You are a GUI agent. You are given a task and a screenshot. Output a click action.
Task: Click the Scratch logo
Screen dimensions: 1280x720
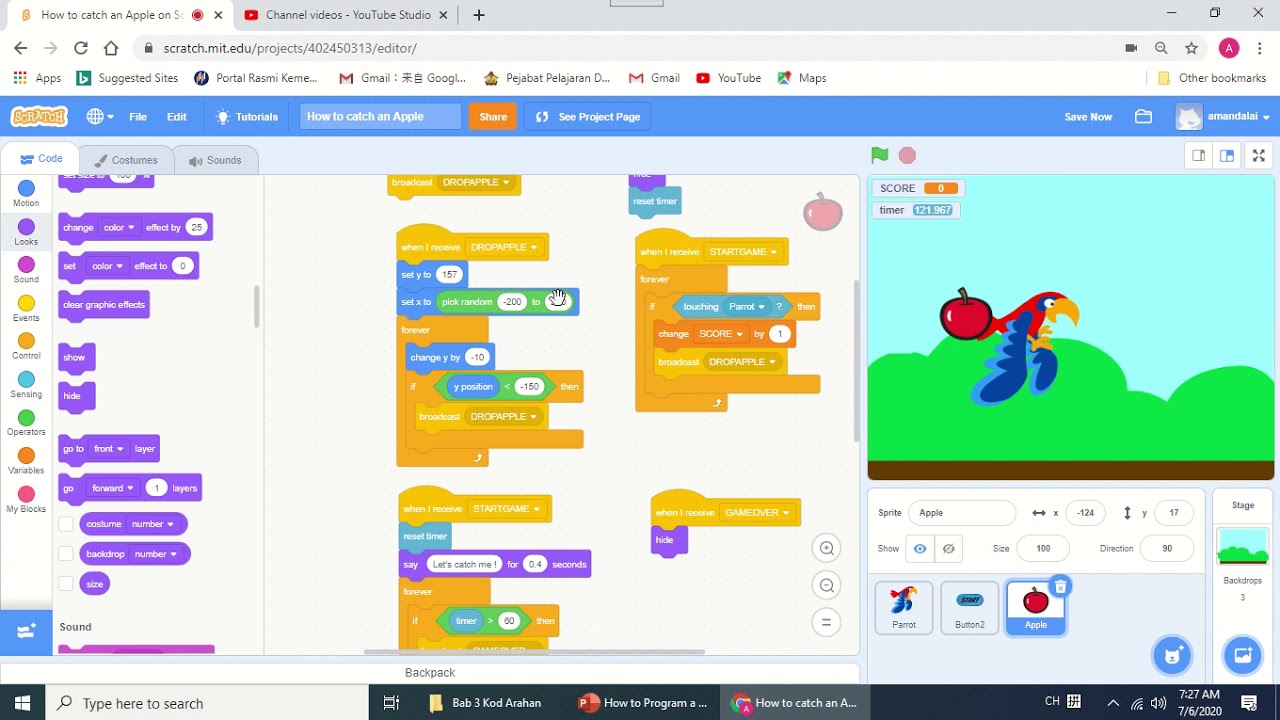(x=39, y=117)
